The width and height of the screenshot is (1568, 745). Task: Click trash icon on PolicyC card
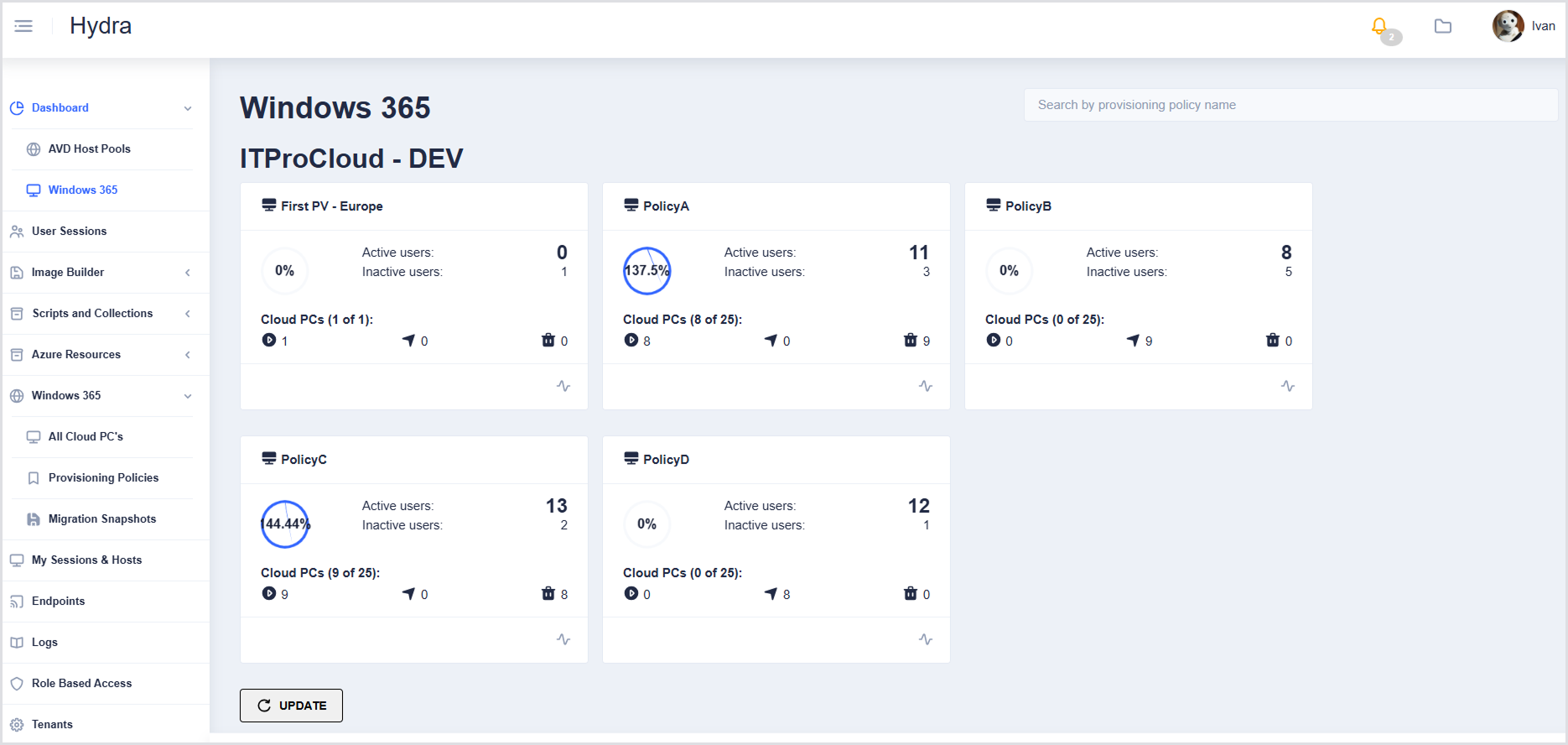pyautogui.click(x=548, y=594)
